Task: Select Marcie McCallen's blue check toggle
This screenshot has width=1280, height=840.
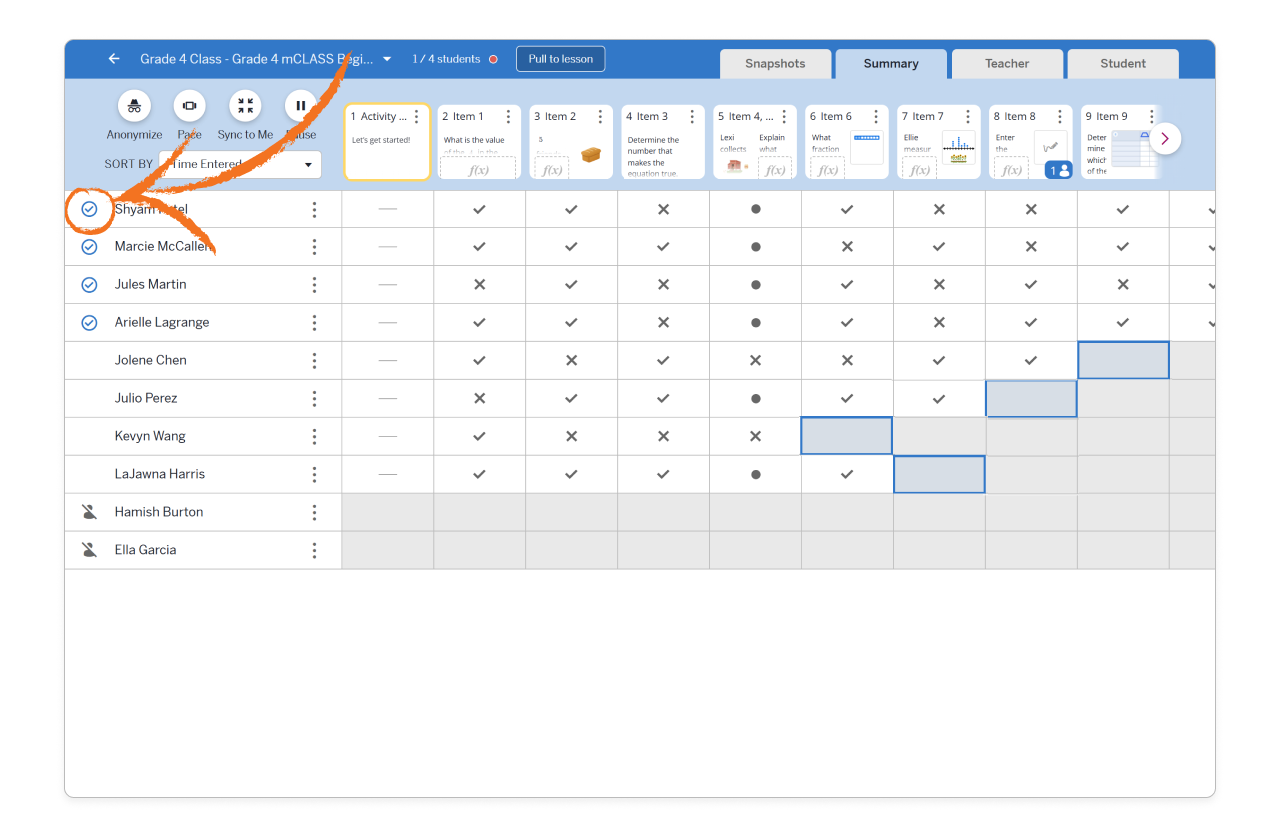Action: tap(88, 246)
